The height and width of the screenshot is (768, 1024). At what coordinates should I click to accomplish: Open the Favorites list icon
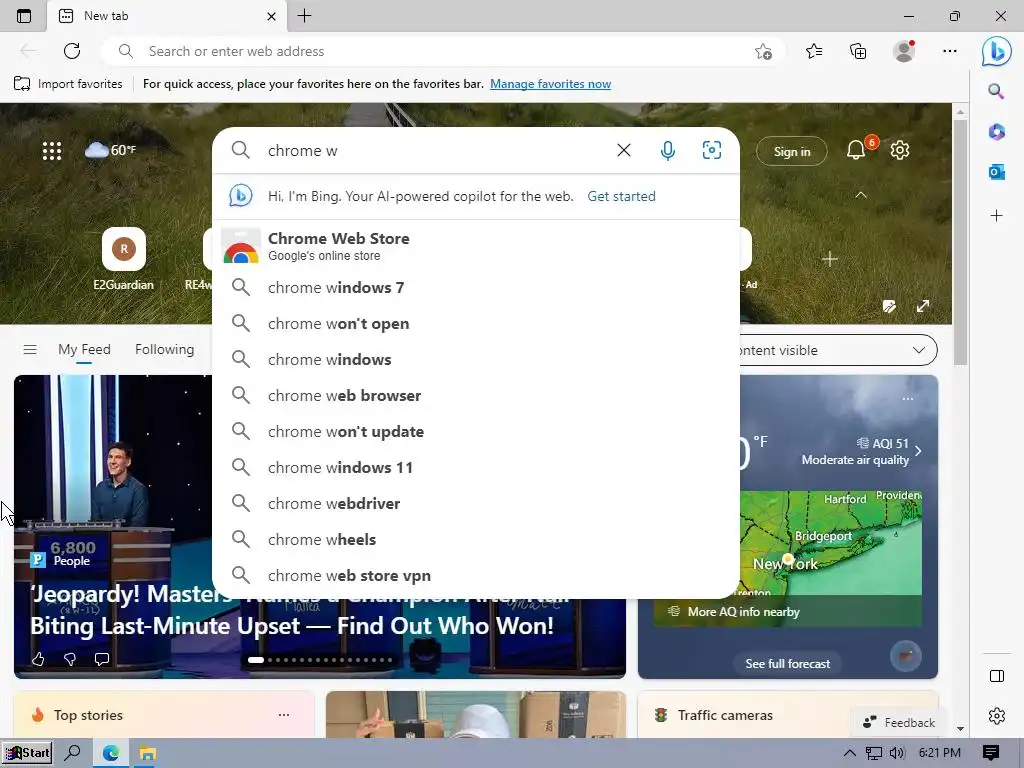point(814,51)
